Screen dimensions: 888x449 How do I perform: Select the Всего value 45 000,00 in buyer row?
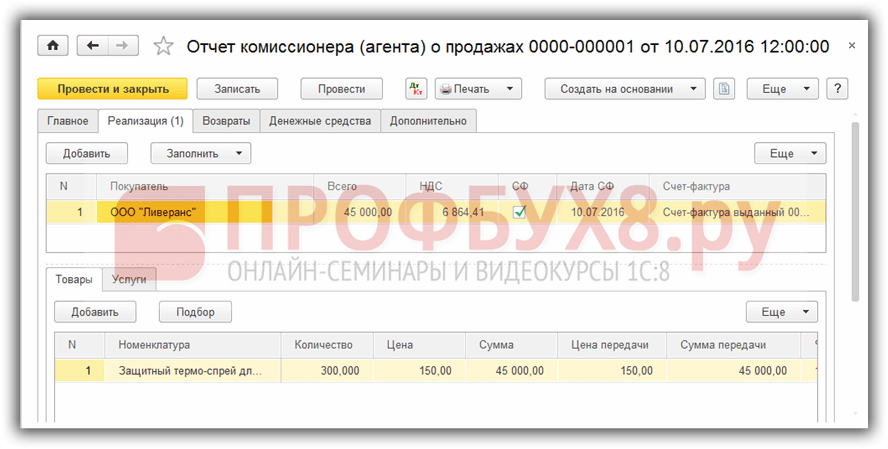pyautogui.click(x=360, y=212)
